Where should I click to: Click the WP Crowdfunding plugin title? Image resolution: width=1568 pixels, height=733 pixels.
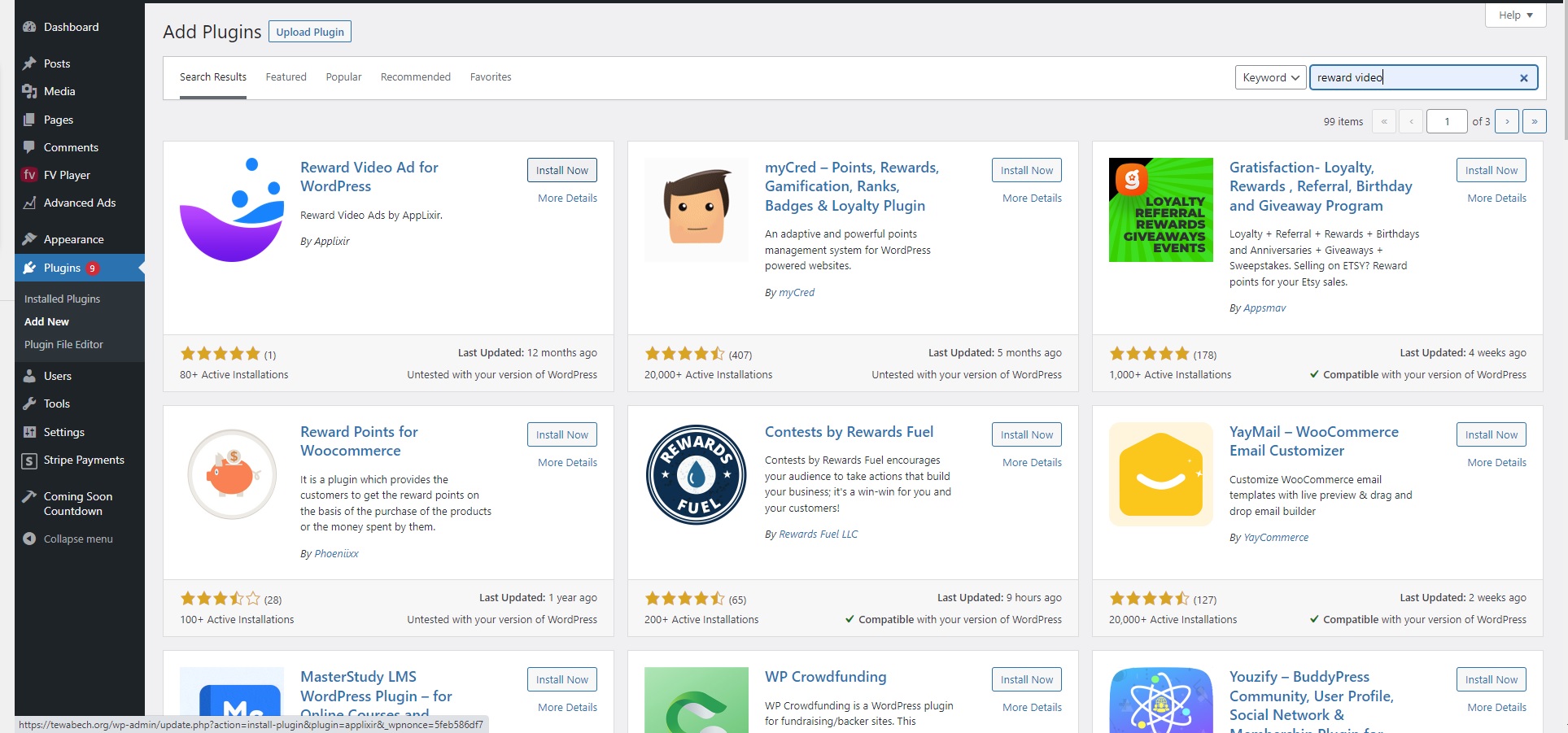825,677
